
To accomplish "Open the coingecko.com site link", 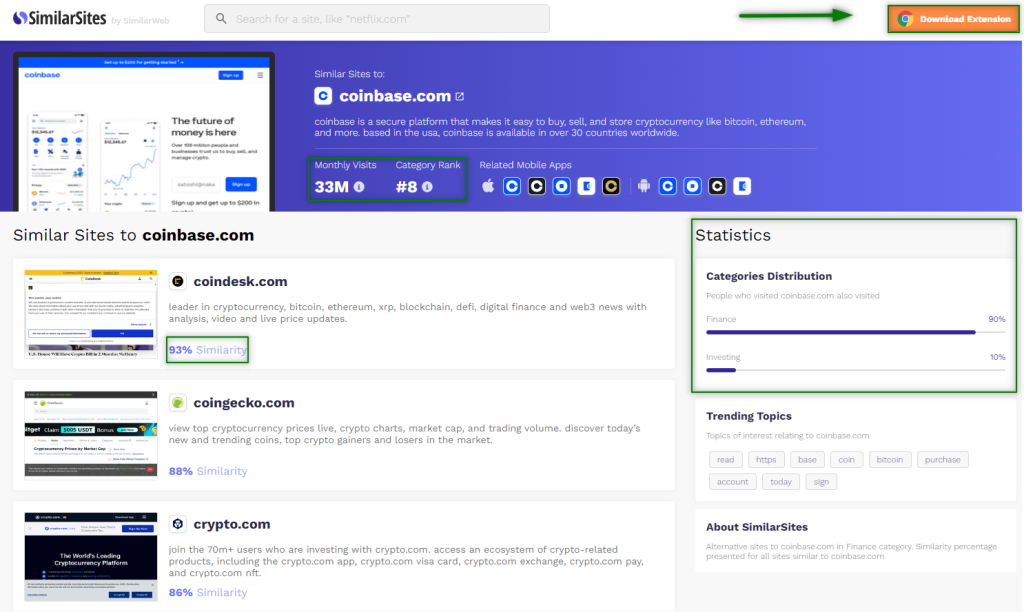I will click(x=244, y=403).
